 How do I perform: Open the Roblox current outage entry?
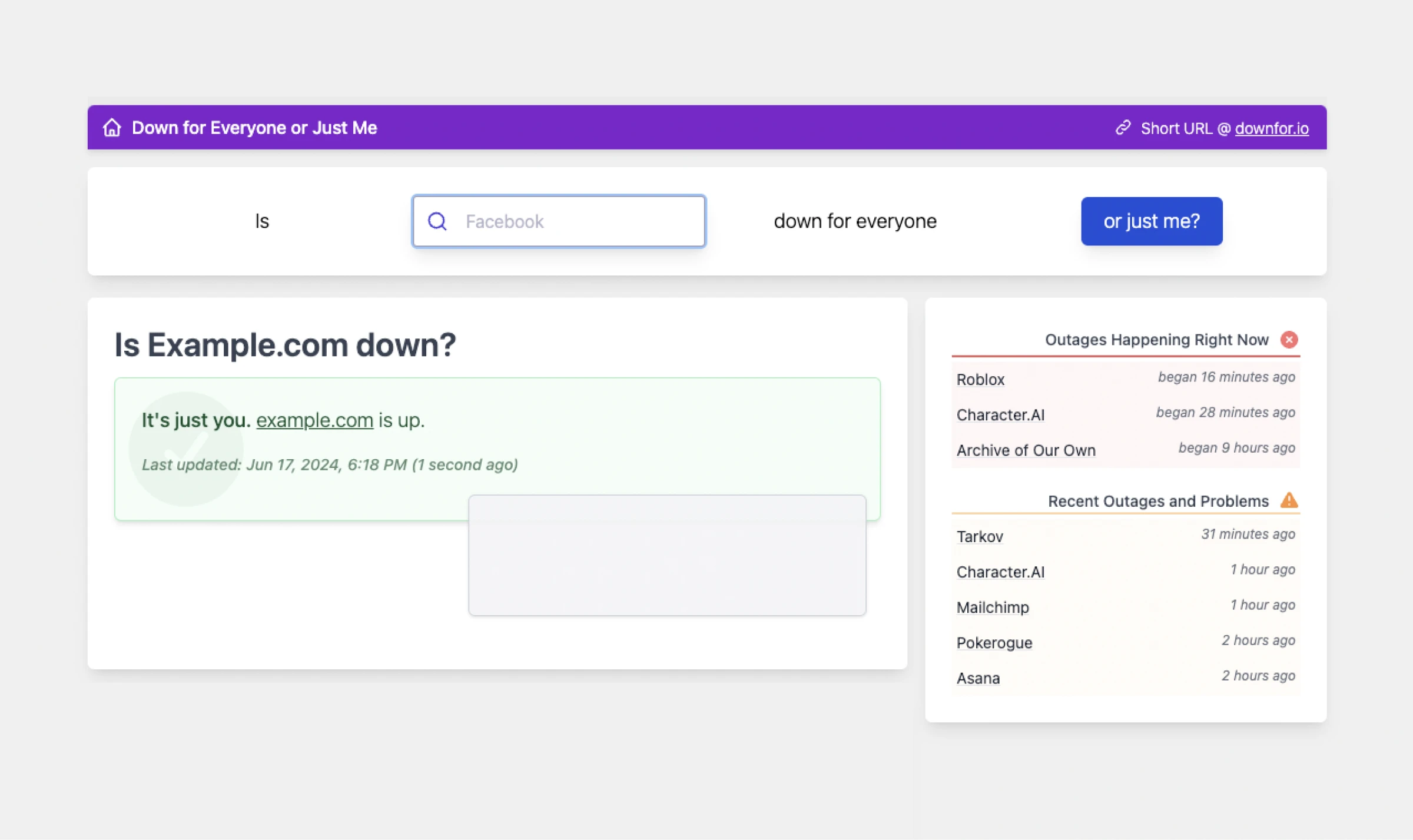[x=980, y=380]
